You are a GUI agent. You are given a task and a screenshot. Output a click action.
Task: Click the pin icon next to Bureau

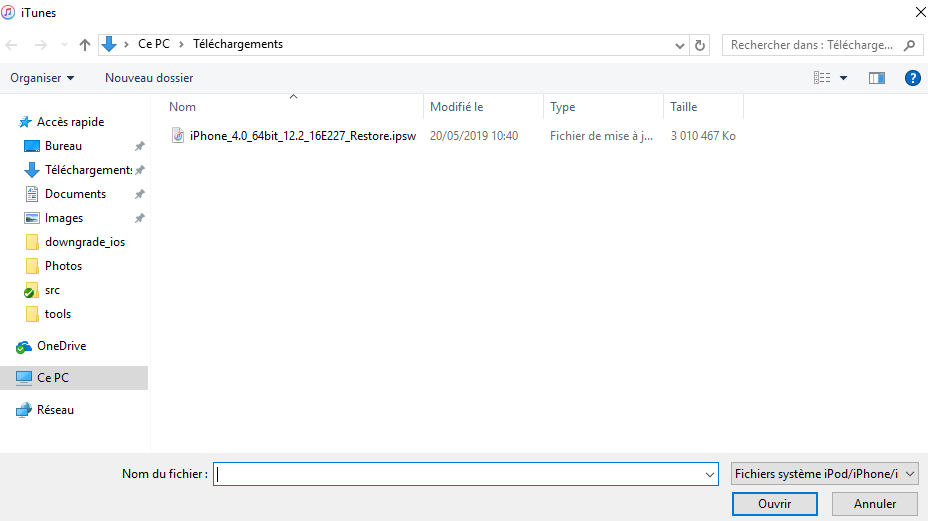click(140, 146)
